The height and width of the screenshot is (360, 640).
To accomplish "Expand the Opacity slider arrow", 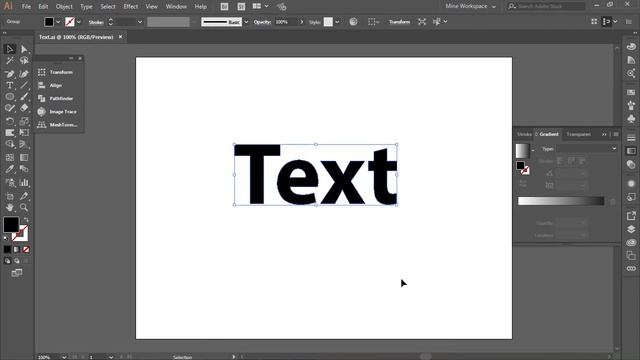I will pyautogui.click(x=302, y=22).
